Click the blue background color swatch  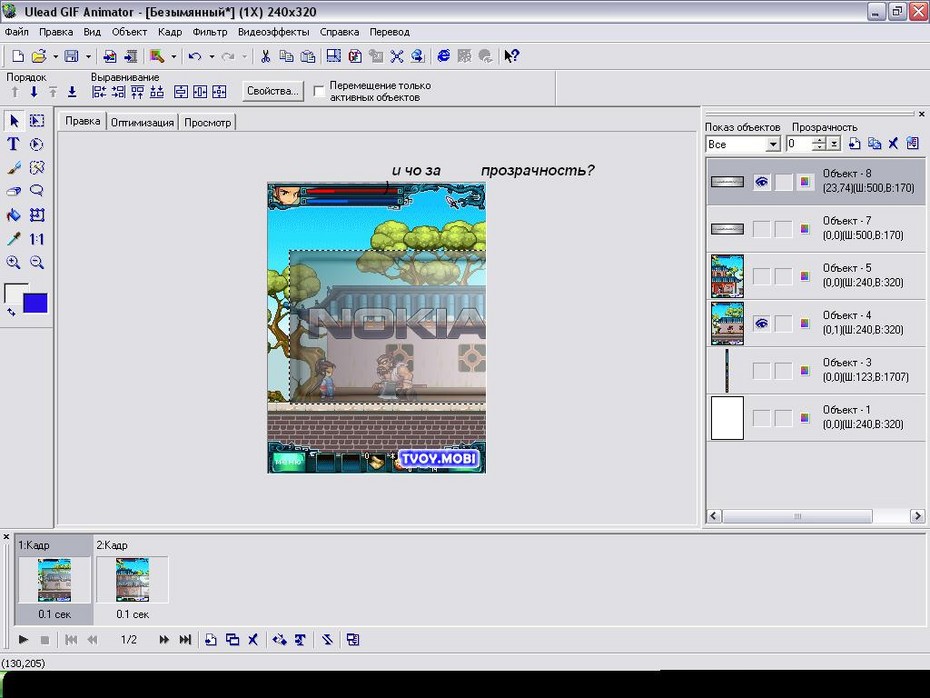(x=36, y=303)
